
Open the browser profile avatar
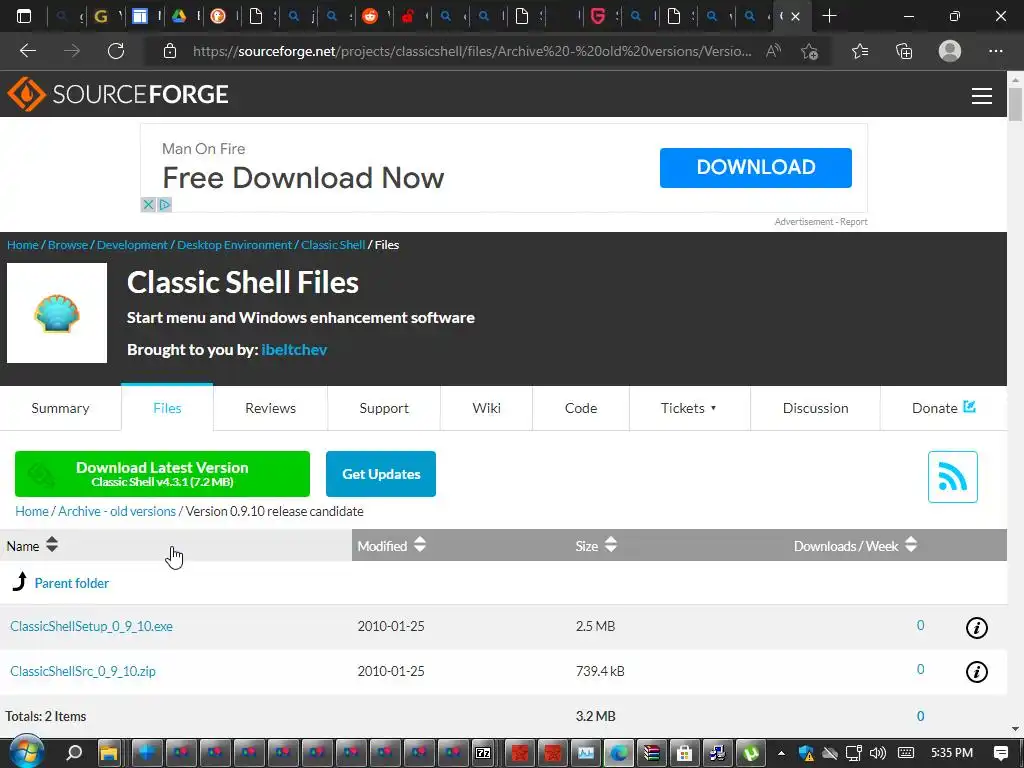tap(950, 51)
